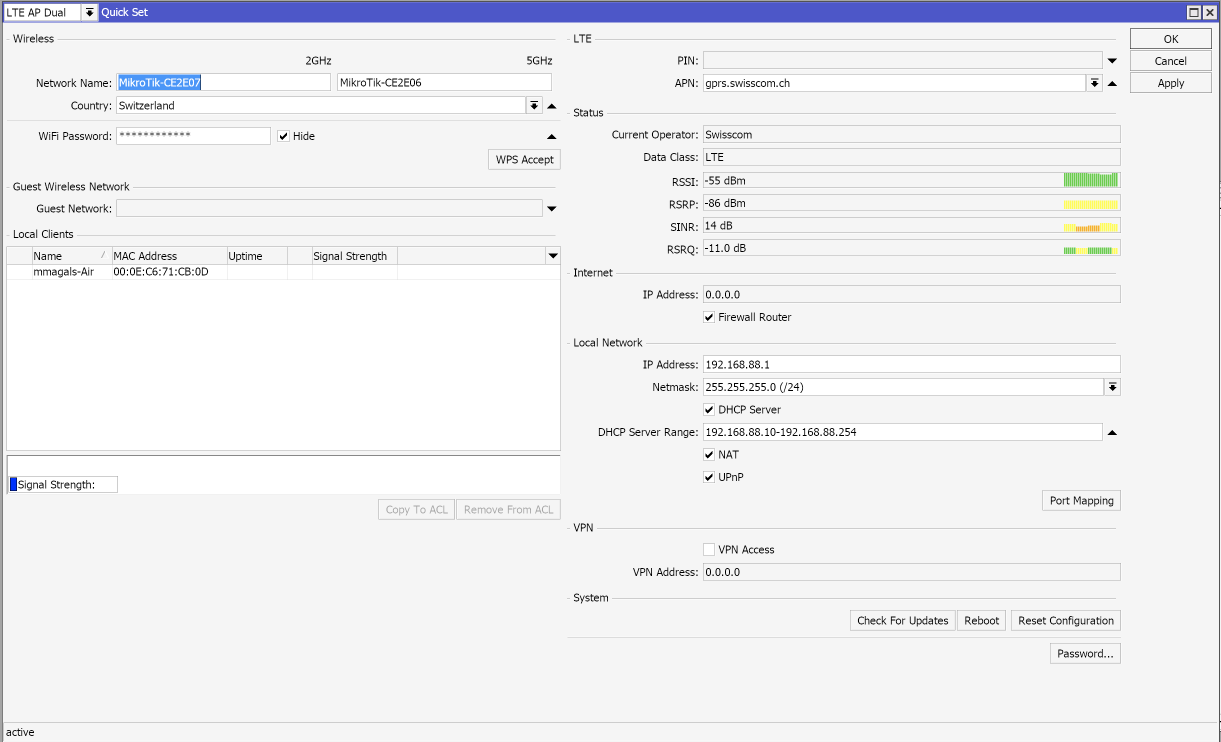
Task: Collapse the APN field using the up arrow
Action: click(1112, 84)
